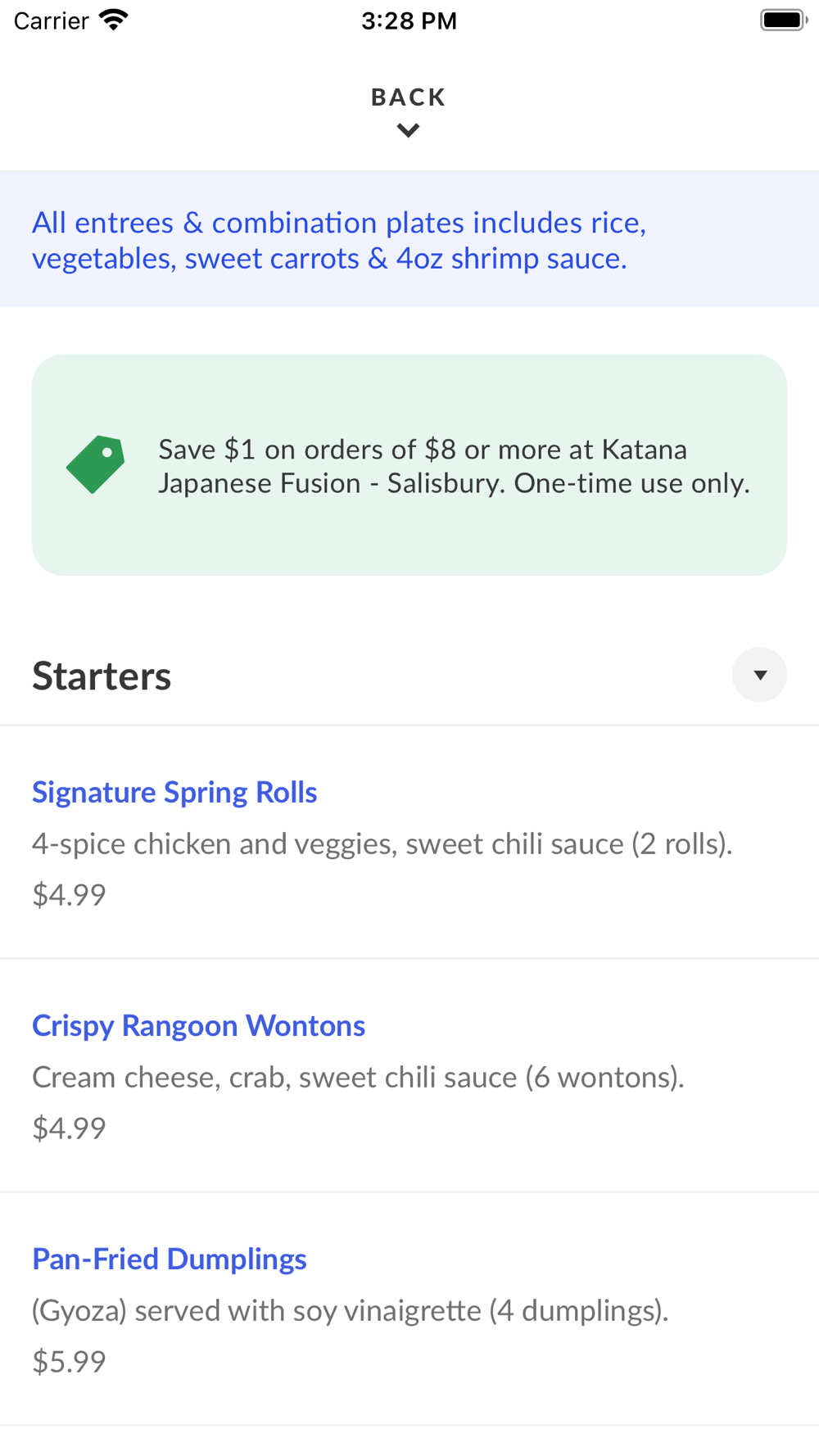Tap the 4-spice chicken description text
Screen dimensions: 819x1456
382,843
